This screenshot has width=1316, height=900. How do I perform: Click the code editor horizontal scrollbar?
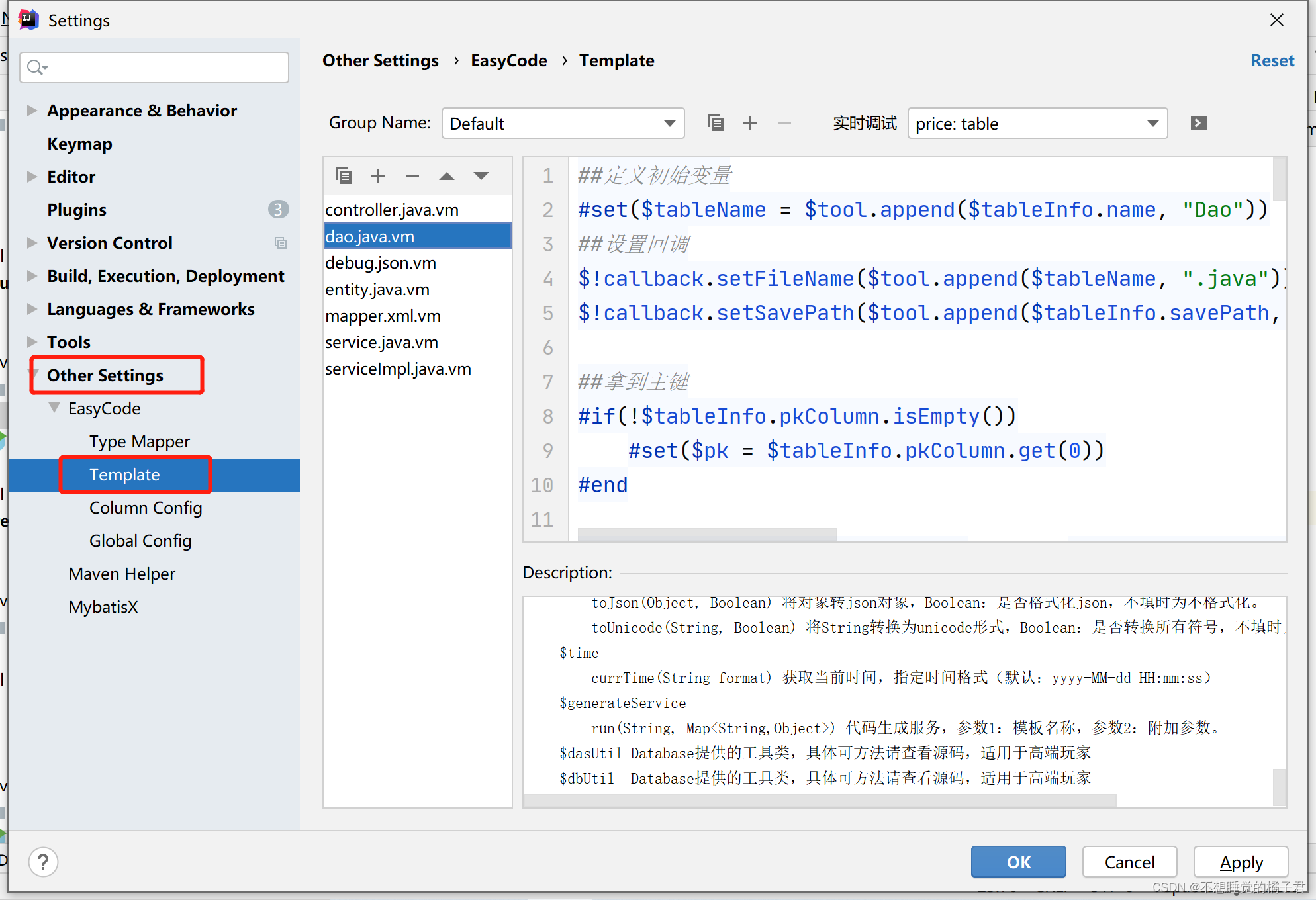pyautogui.click(x=707, y=534)
